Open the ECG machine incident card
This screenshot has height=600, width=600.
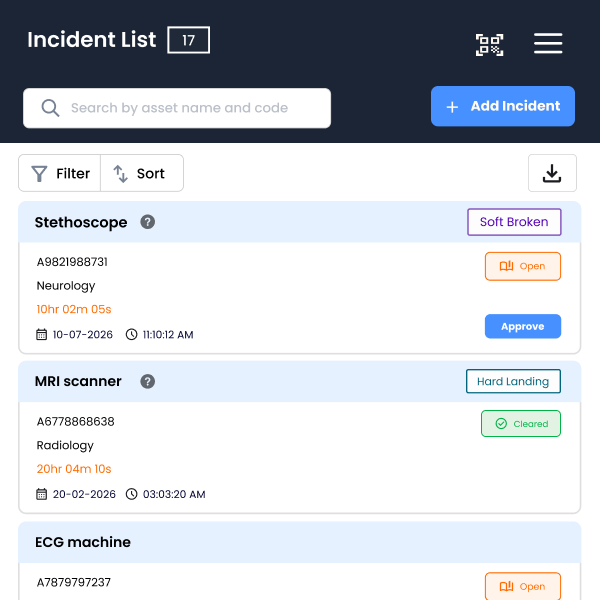83,542
